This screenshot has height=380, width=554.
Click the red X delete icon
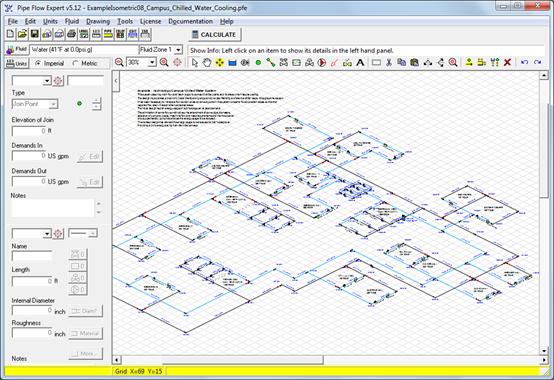pyautogui.click(x=507, y=63)
